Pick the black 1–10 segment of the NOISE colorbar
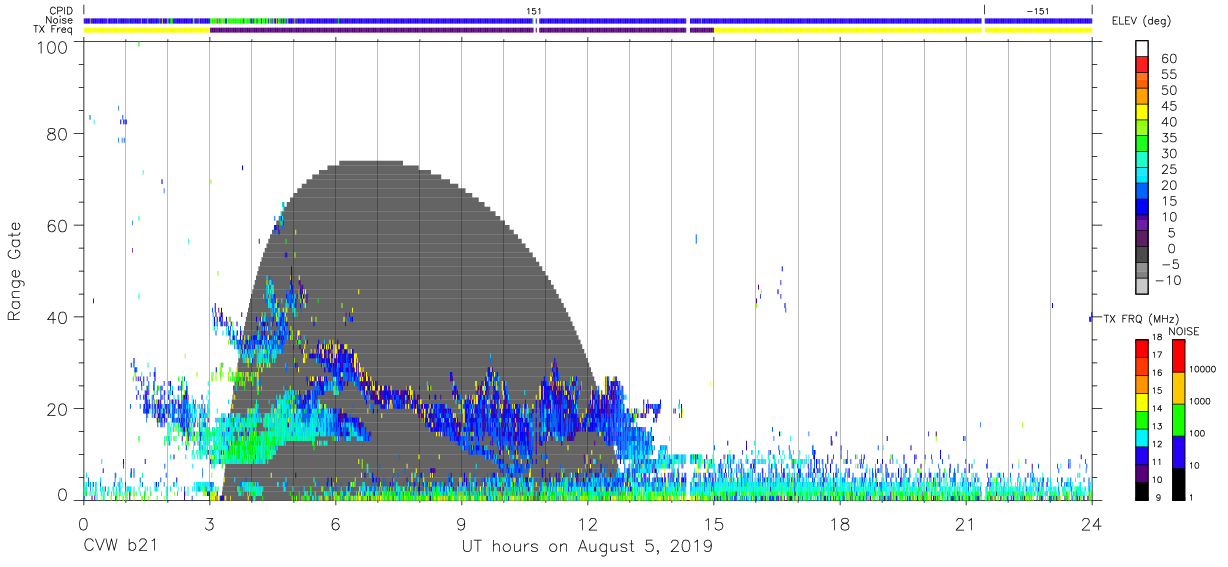This screenshot has width=1228, height=567. click(x=1179, y=484)
